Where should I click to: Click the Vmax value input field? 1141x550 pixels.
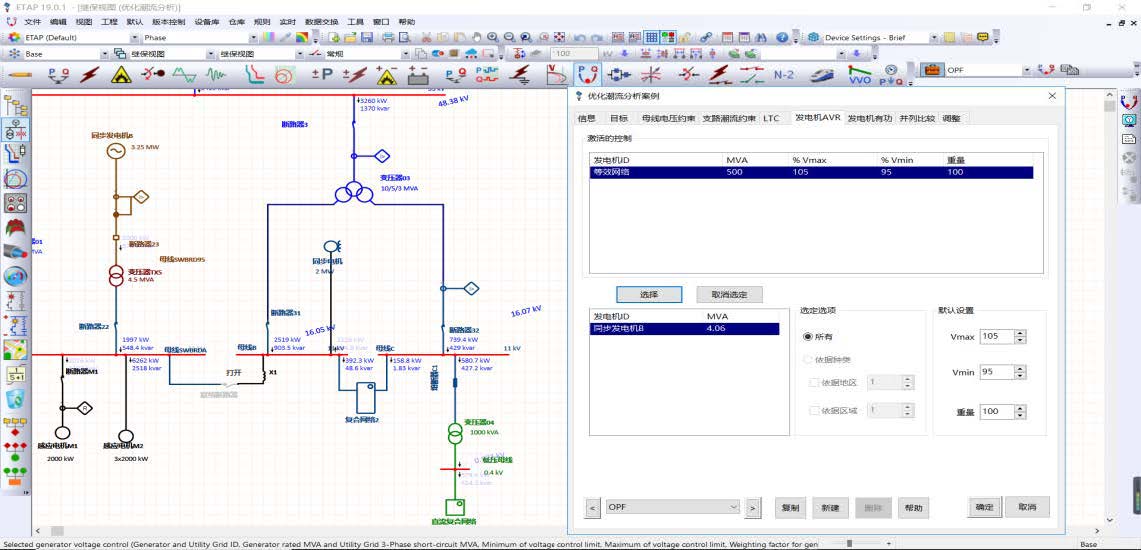click(x=996, y=337)
